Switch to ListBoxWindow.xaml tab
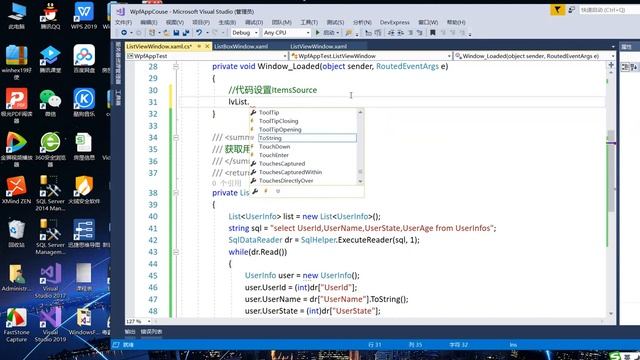This screenshot has width=640, height=360. (241, 46)
